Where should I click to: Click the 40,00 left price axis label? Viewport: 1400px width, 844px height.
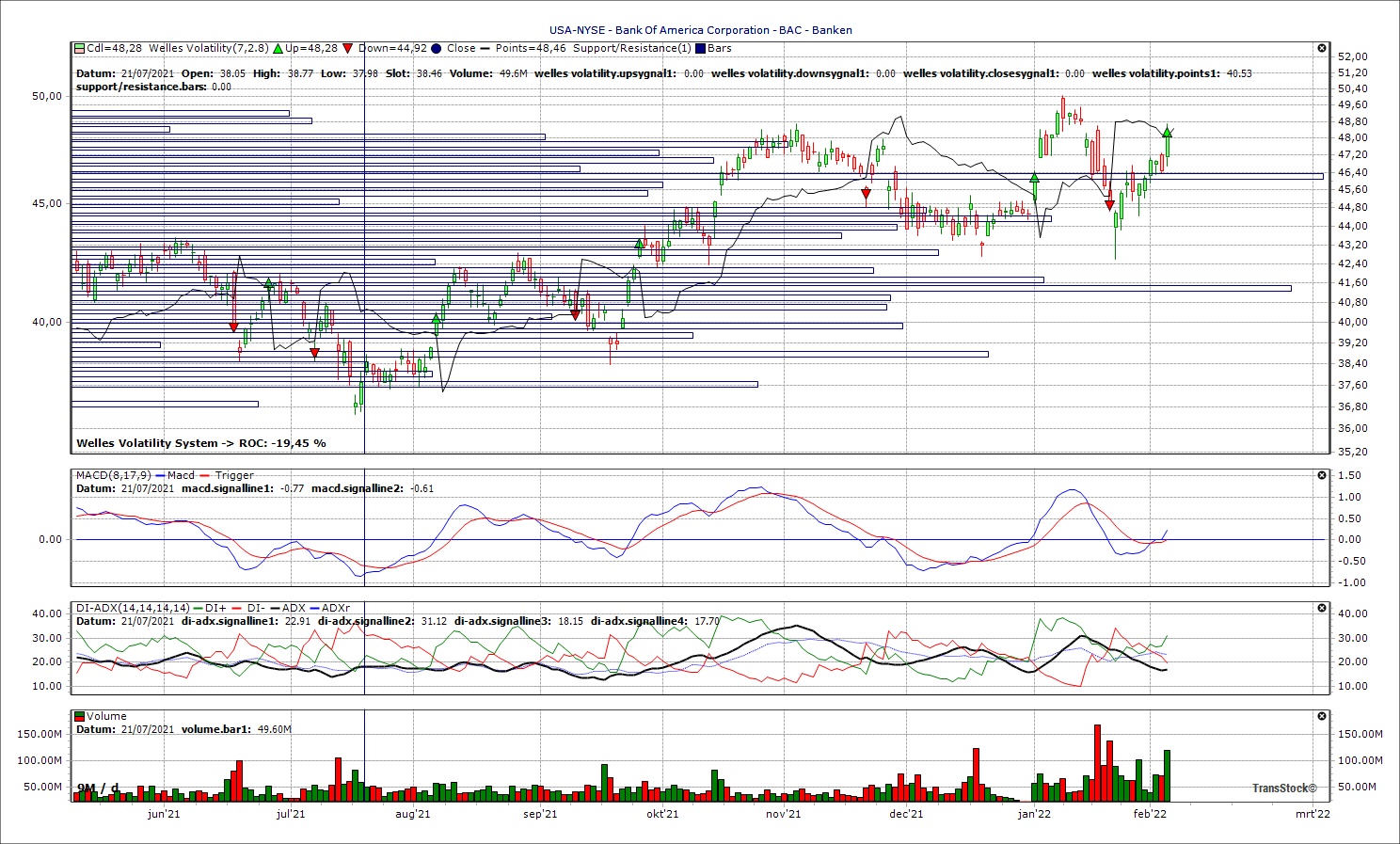click(x=47, y=322)
